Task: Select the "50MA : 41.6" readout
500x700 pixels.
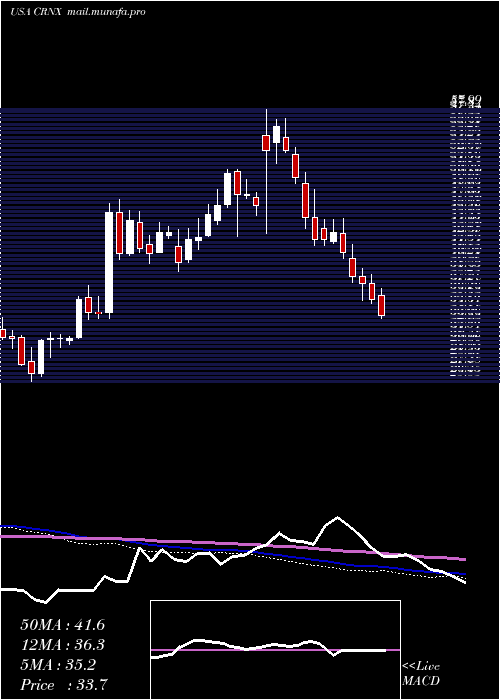Action: tap(62, 625)
